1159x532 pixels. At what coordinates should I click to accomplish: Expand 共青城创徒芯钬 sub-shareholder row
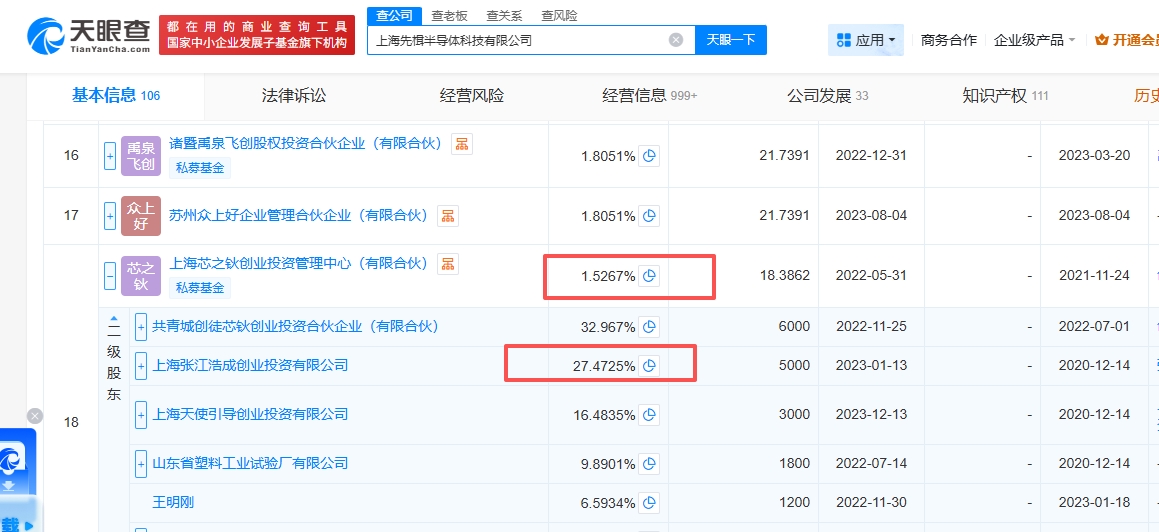point(140,327)
